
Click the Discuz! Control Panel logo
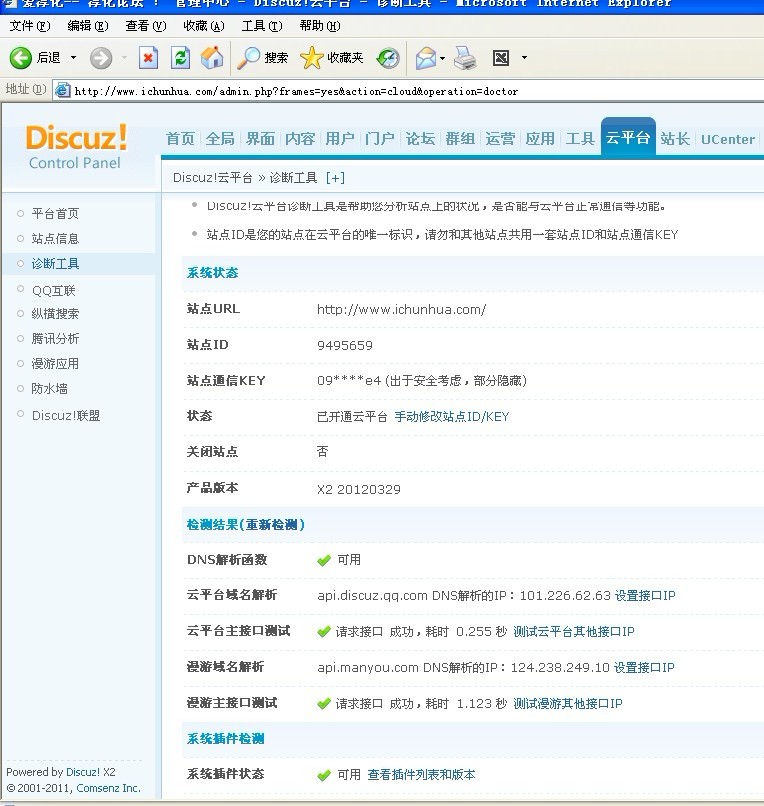[76, 146]
